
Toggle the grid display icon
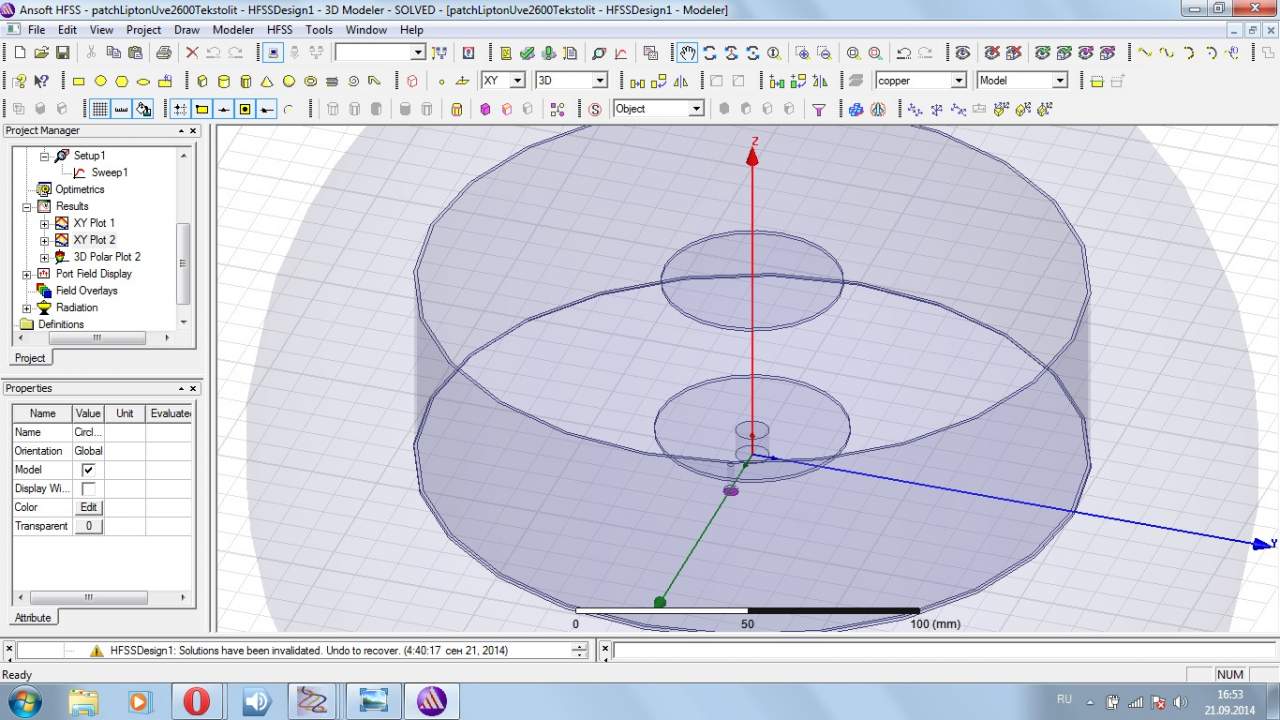coord(100,109)
